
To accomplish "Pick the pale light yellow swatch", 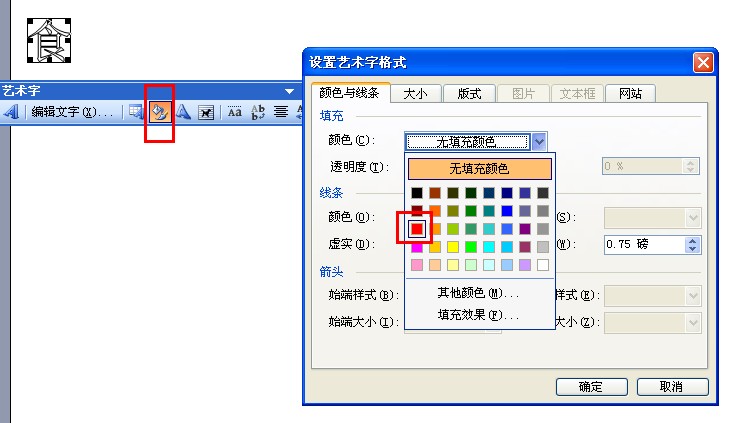I will 453,265.
